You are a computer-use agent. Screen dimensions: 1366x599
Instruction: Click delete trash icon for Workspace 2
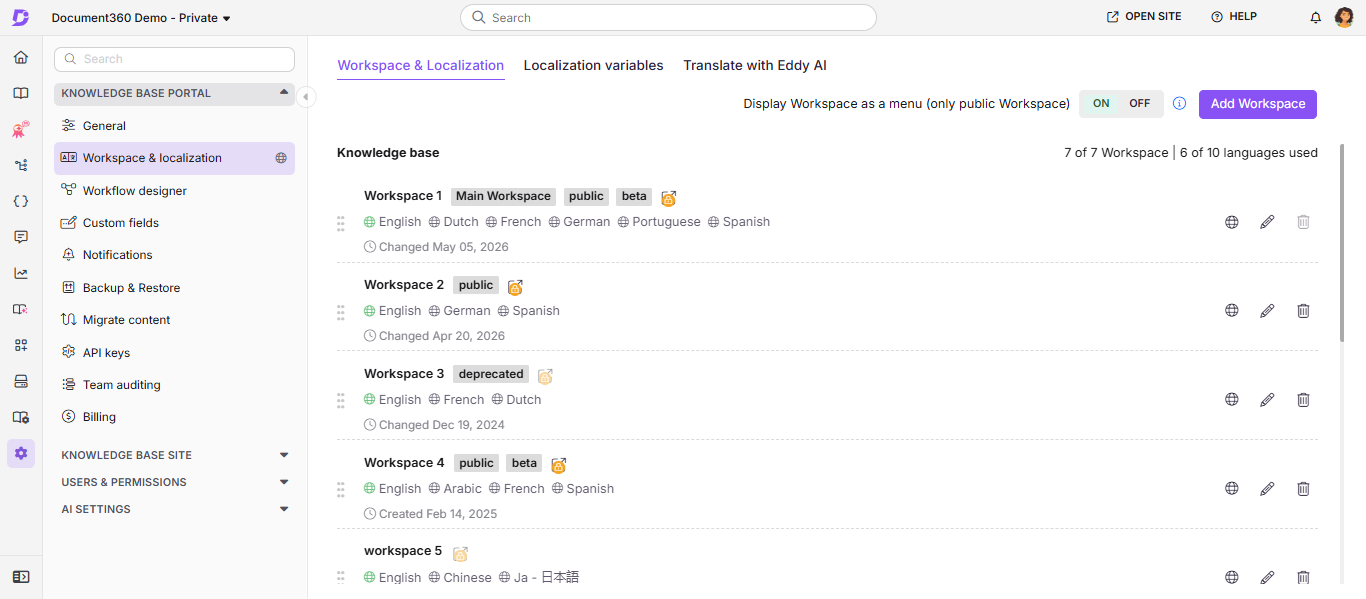1303,311
